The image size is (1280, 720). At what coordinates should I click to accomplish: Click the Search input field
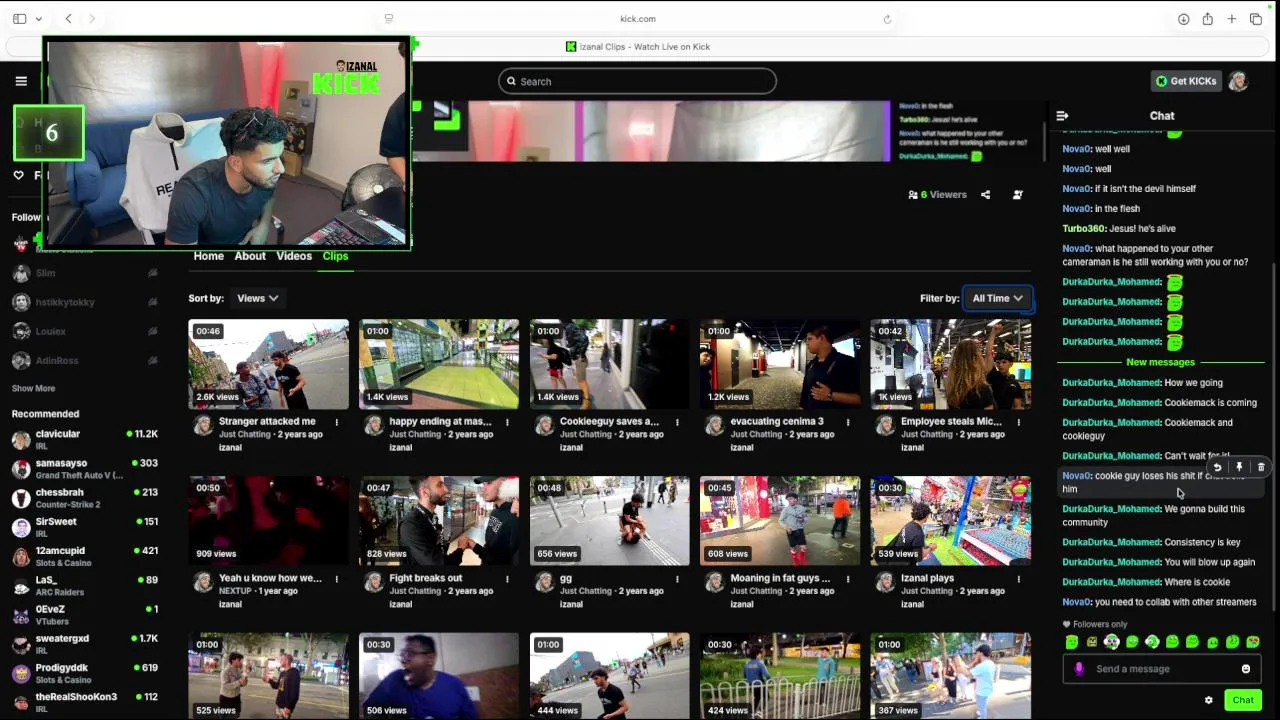637,81
